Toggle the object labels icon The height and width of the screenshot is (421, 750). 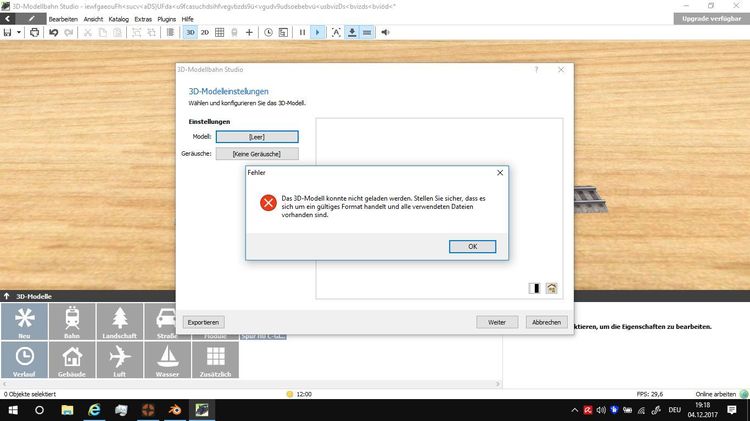(x=336, y=33)
